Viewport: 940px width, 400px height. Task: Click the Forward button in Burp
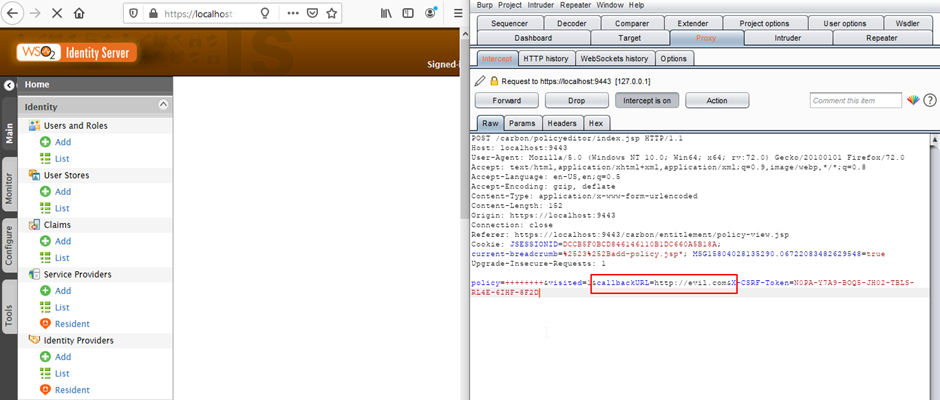(507, 101)
